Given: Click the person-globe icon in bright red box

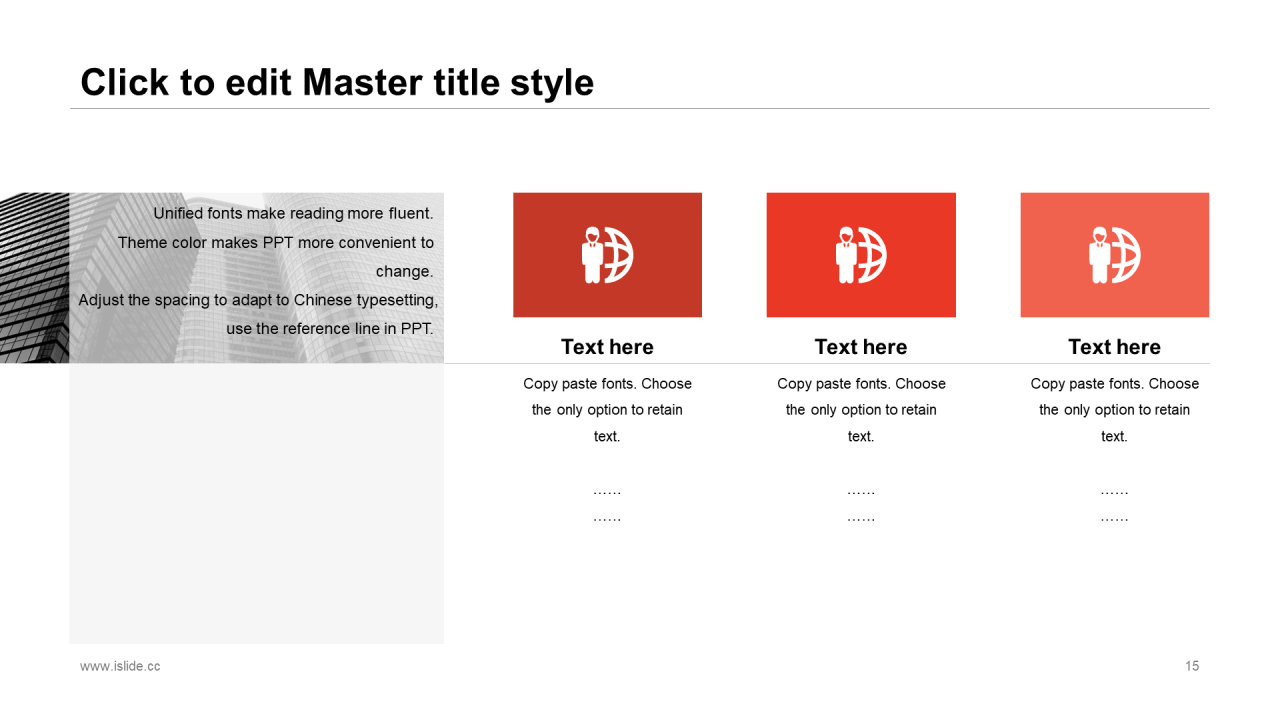Looking at the screenshot, I should coord(861,255).
